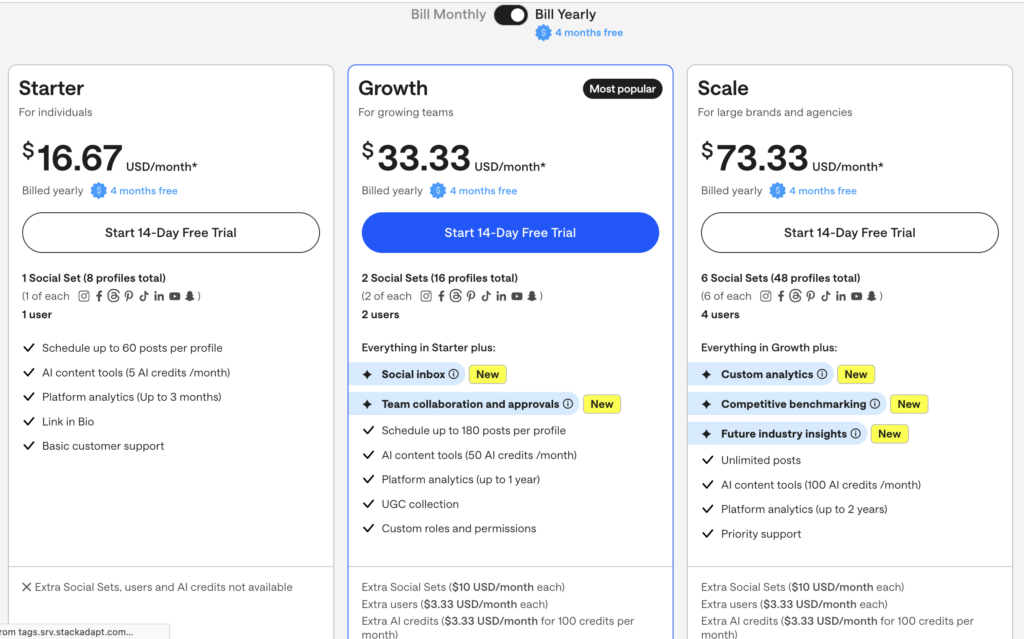The image size is (1024, 639).
Task: Click info icon next to Future industry insights
Action: point(856,434)
